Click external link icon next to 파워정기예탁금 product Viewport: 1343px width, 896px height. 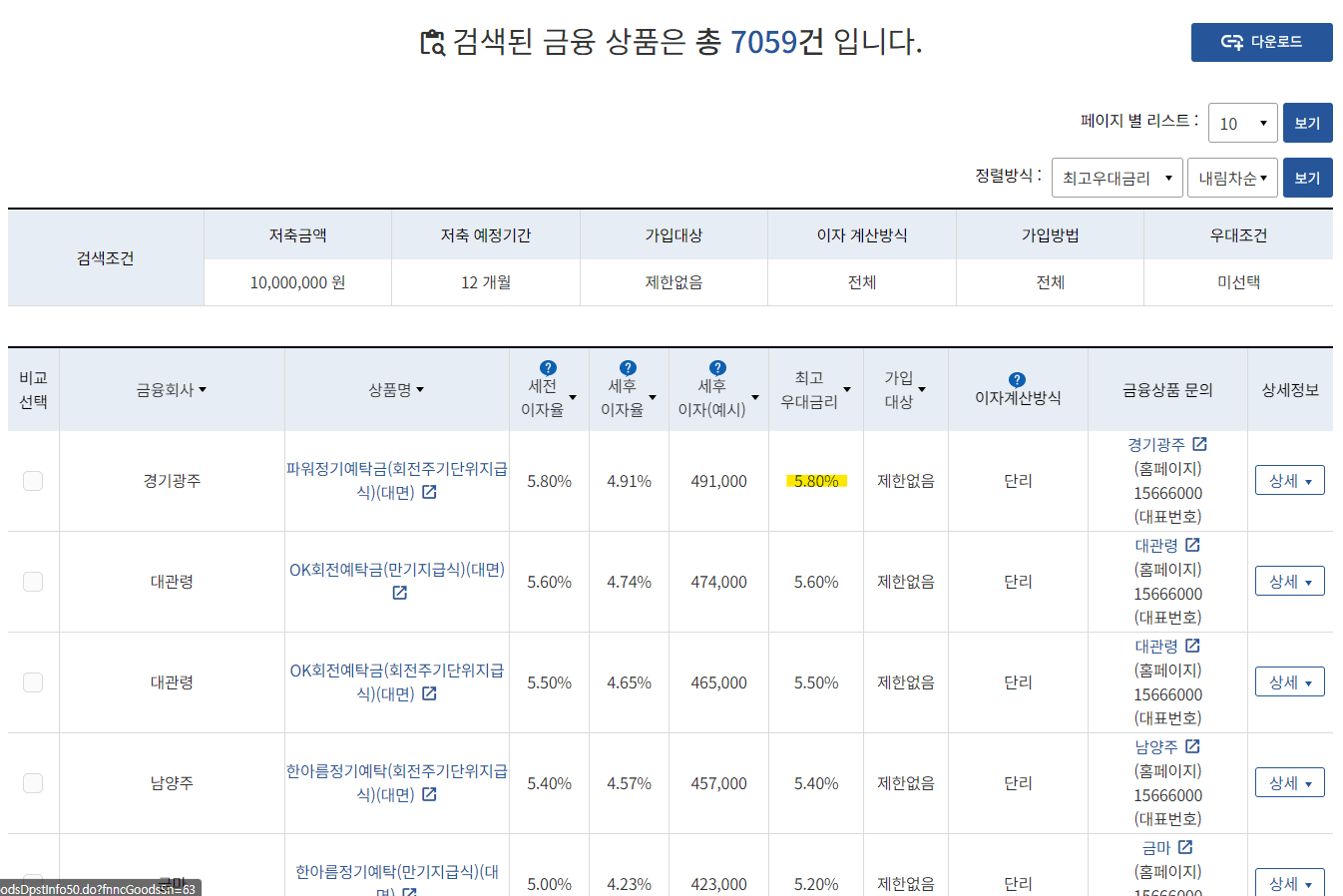click(429, 492)
